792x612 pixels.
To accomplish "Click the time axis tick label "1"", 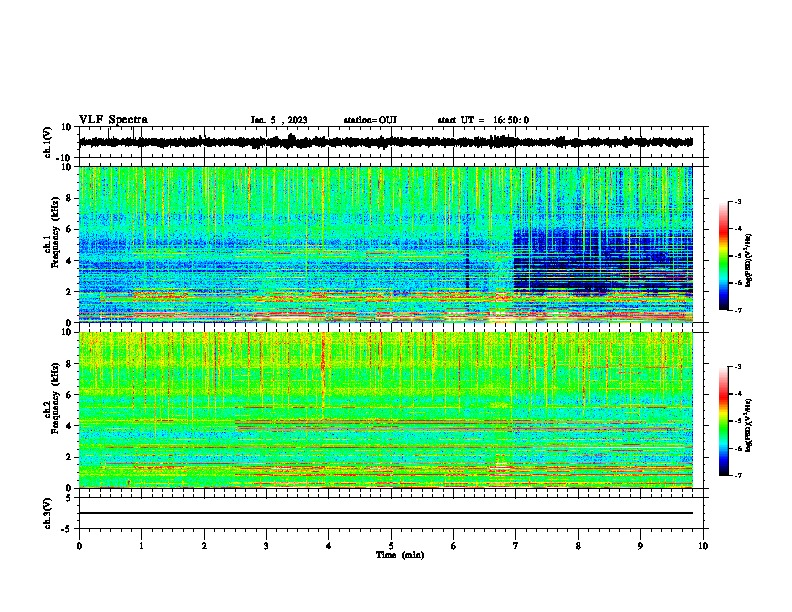I will (x=141, y=546).
